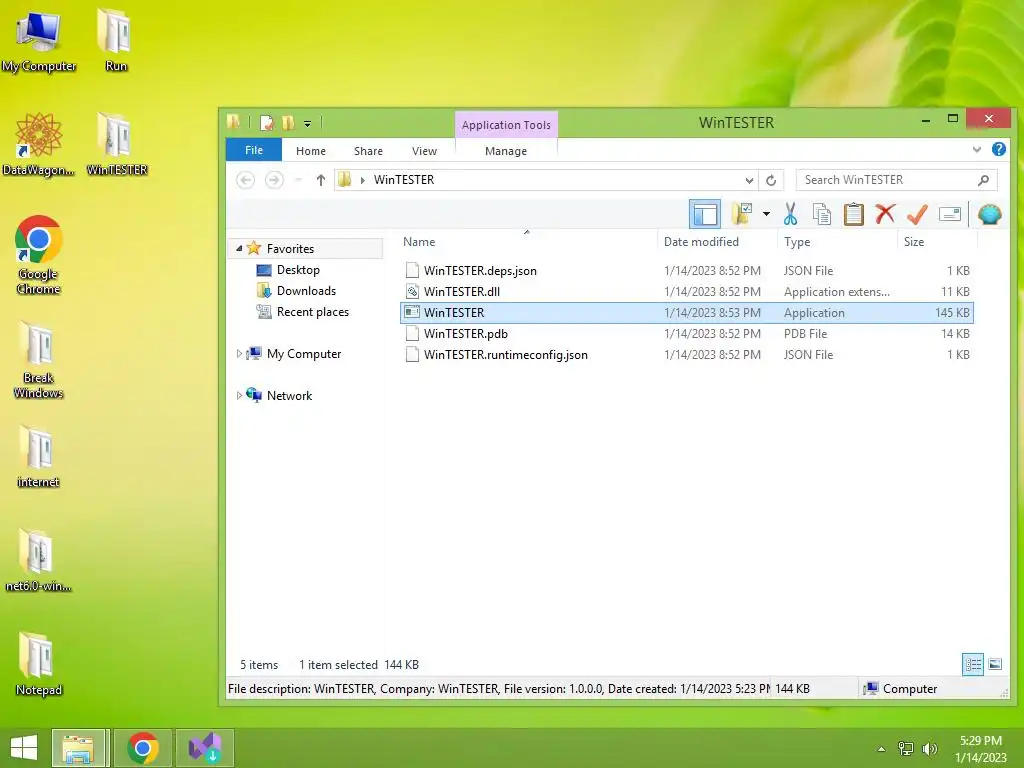Viewport: 1024px width, 768px height.
Task: Select the WinTESTER.pdb file
Action: tap(686, 333)
